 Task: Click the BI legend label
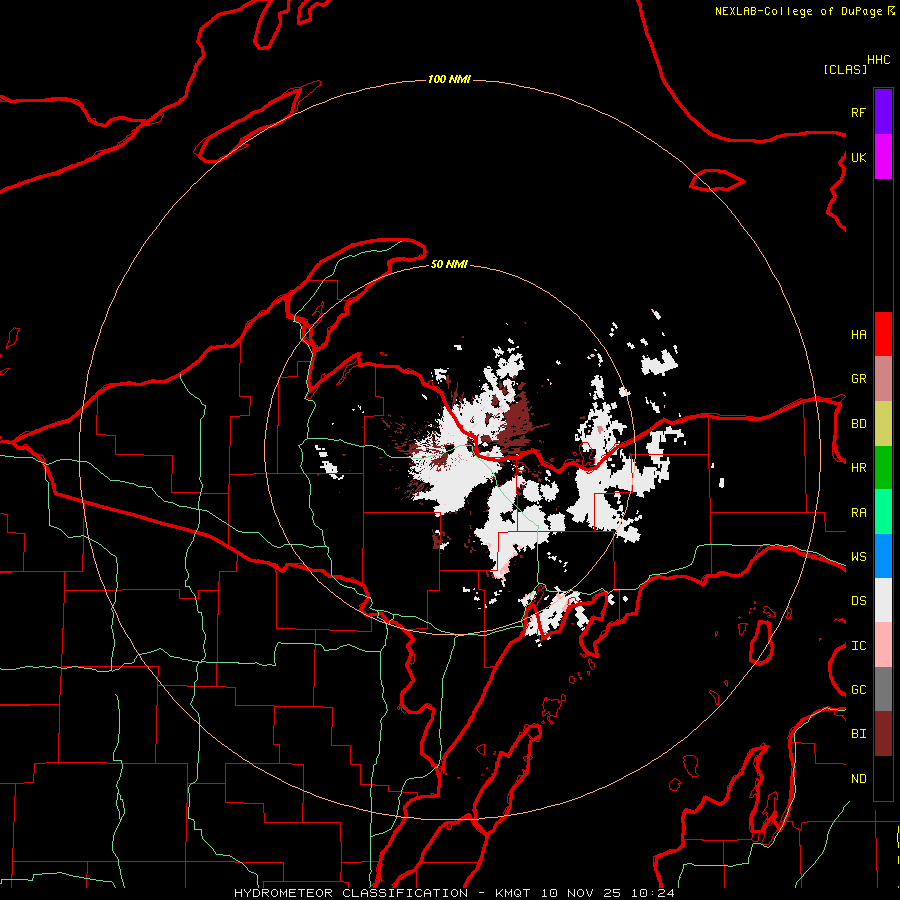[858, 734]
